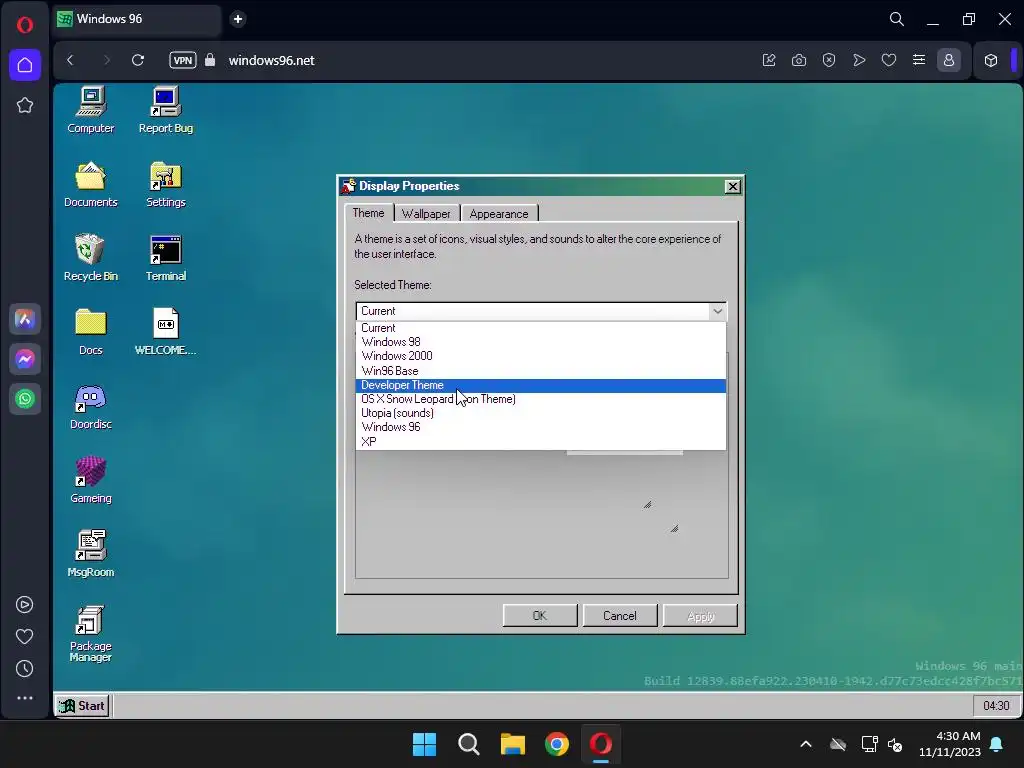Close the Display Properties dialog
The image size is (1024, 768).
click(x=733, y=187)
